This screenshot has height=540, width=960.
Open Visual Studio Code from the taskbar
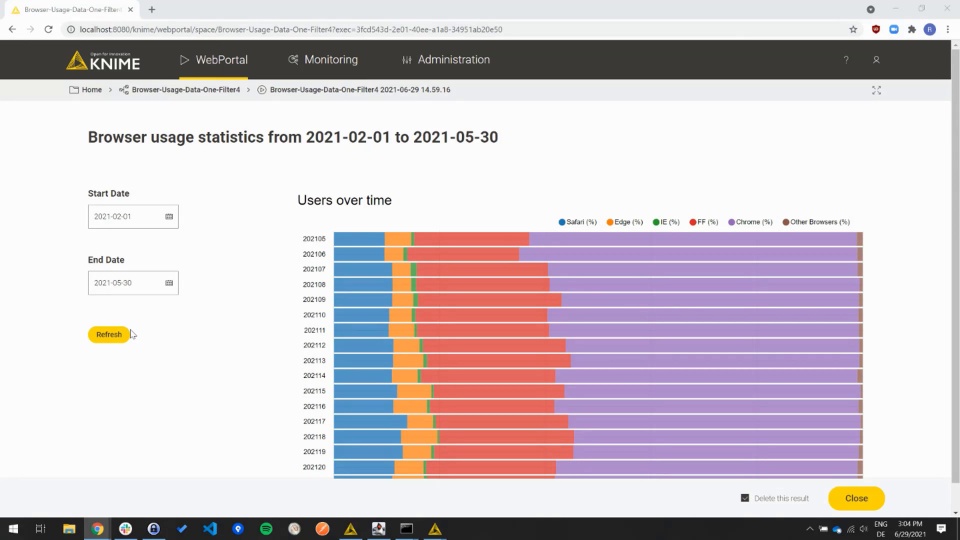[210, 528]
